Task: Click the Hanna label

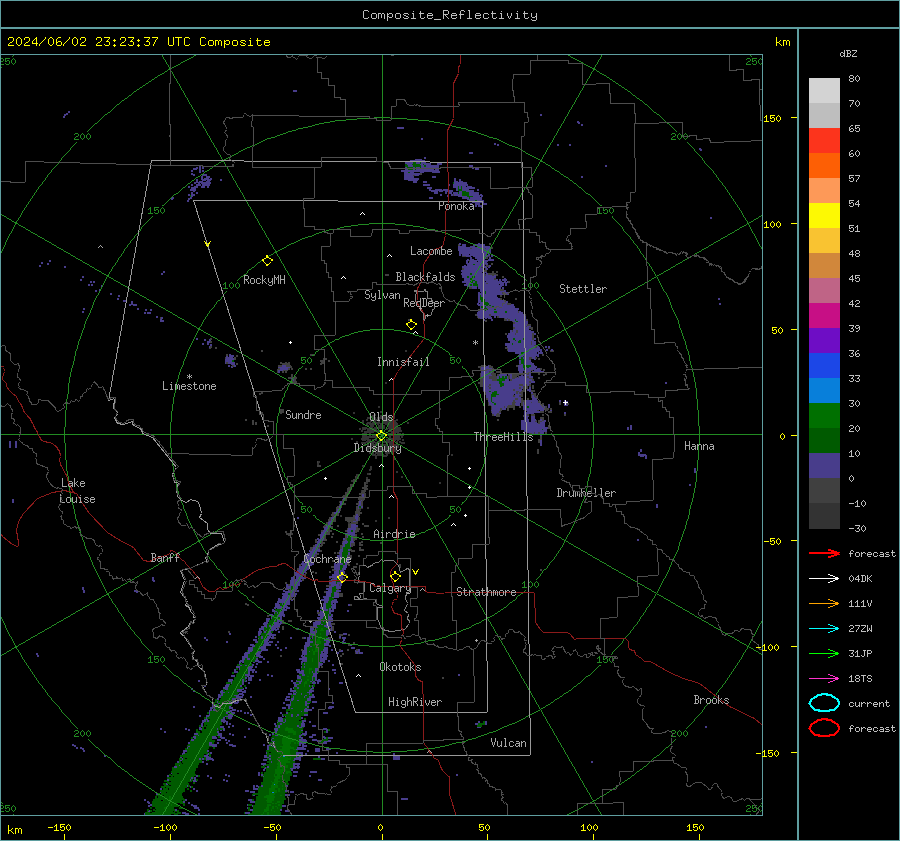Action: (699, 446)
